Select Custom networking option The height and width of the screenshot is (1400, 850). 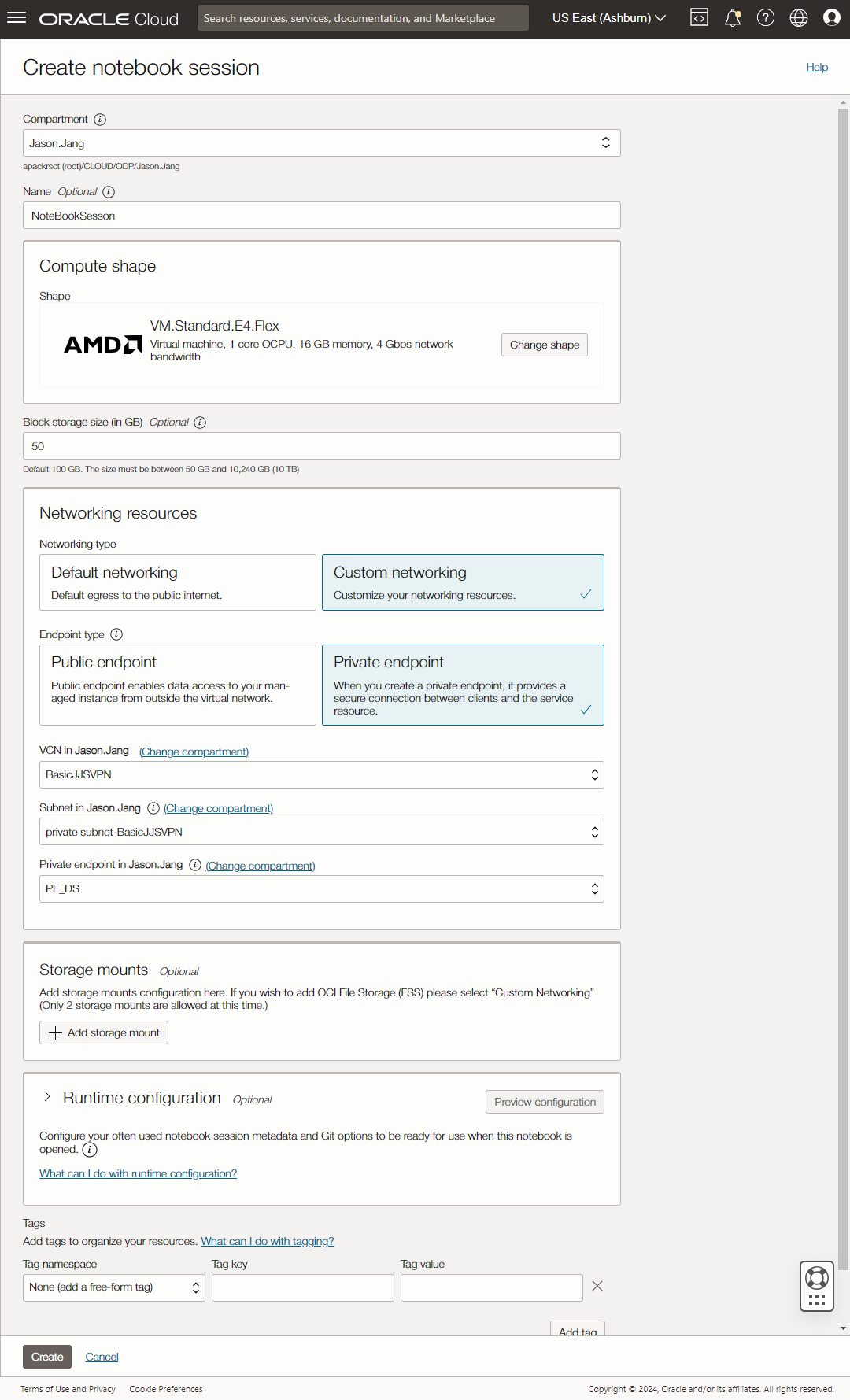click(x=463, y=582)
